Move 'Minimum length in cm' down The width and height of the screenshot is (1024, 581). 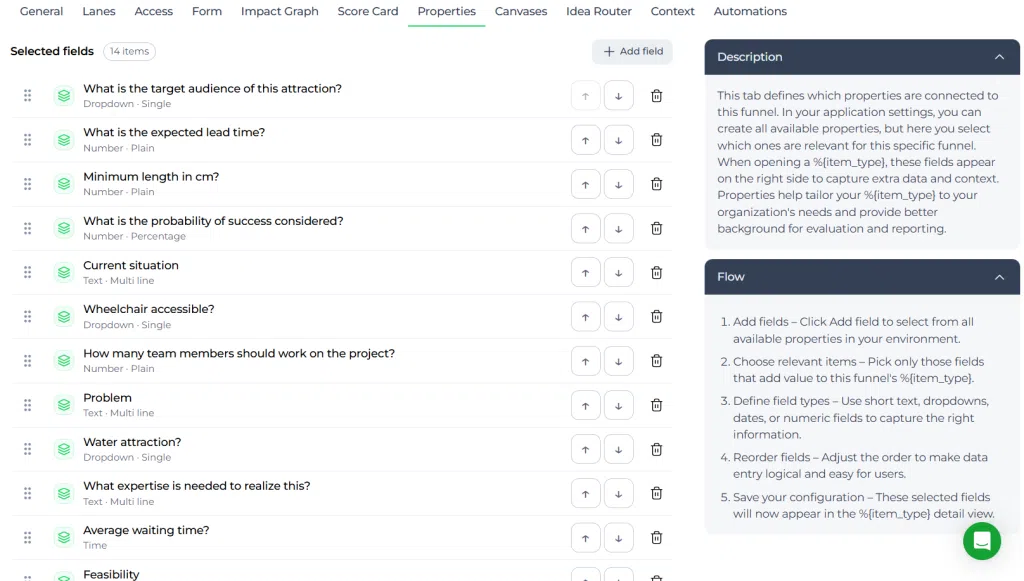point(618,185)
